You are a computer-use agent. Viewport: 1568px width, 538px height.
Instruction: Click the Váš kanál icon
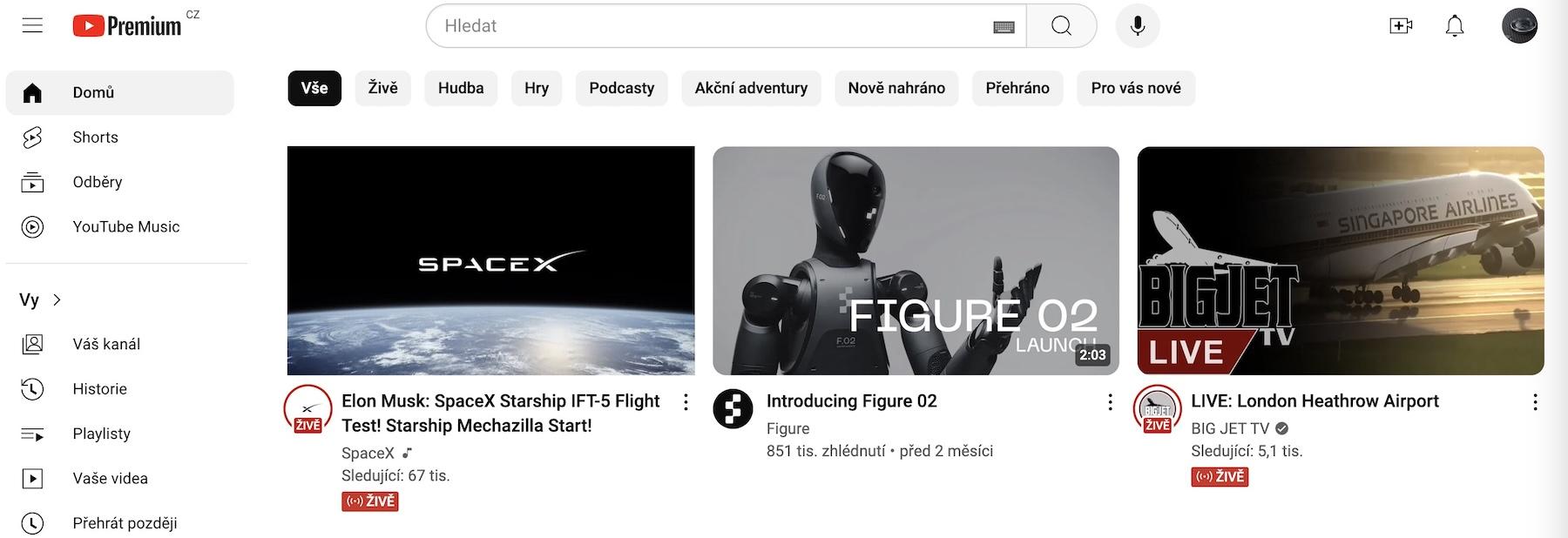tap(32, 344)
